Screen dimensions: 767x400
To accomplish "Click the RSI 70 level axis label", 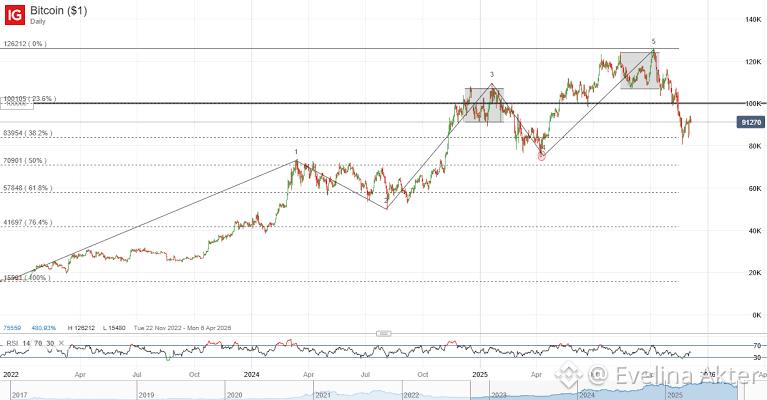I will (757, 346).
